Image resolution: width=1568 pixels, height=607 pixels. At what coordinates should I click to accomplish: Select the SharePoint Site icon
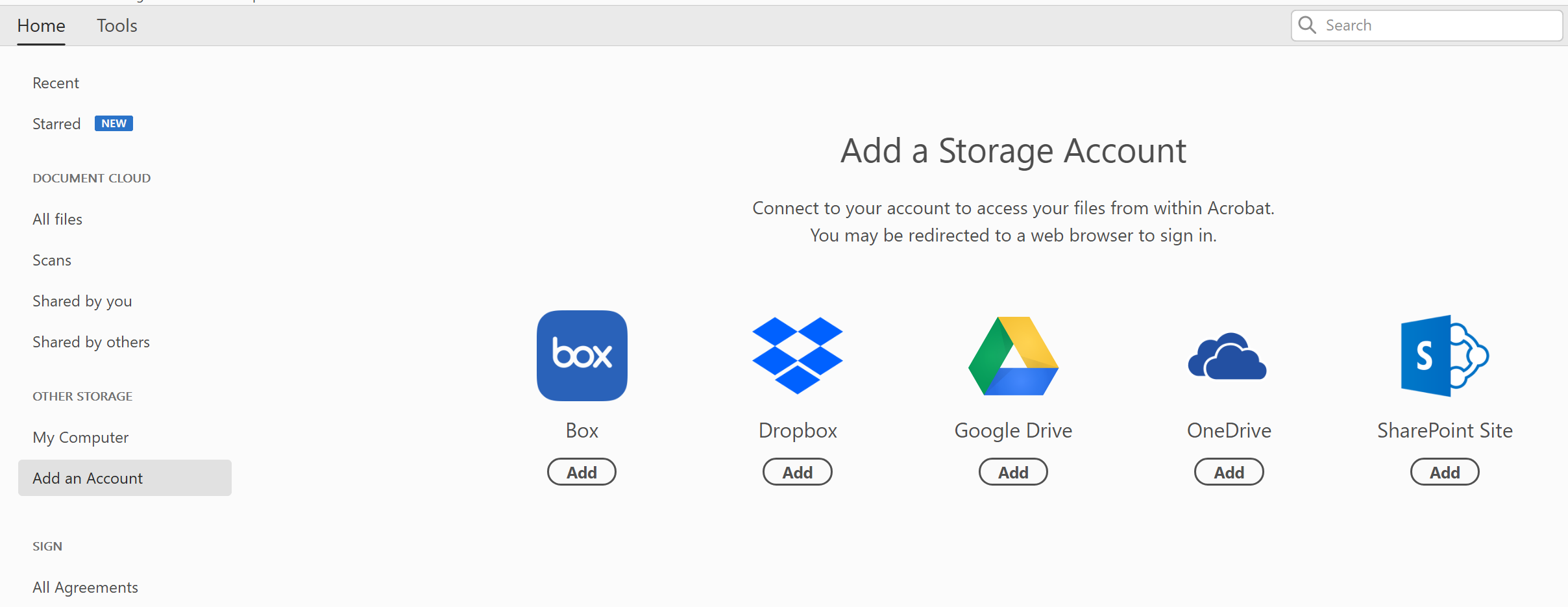click(1444, 355)
